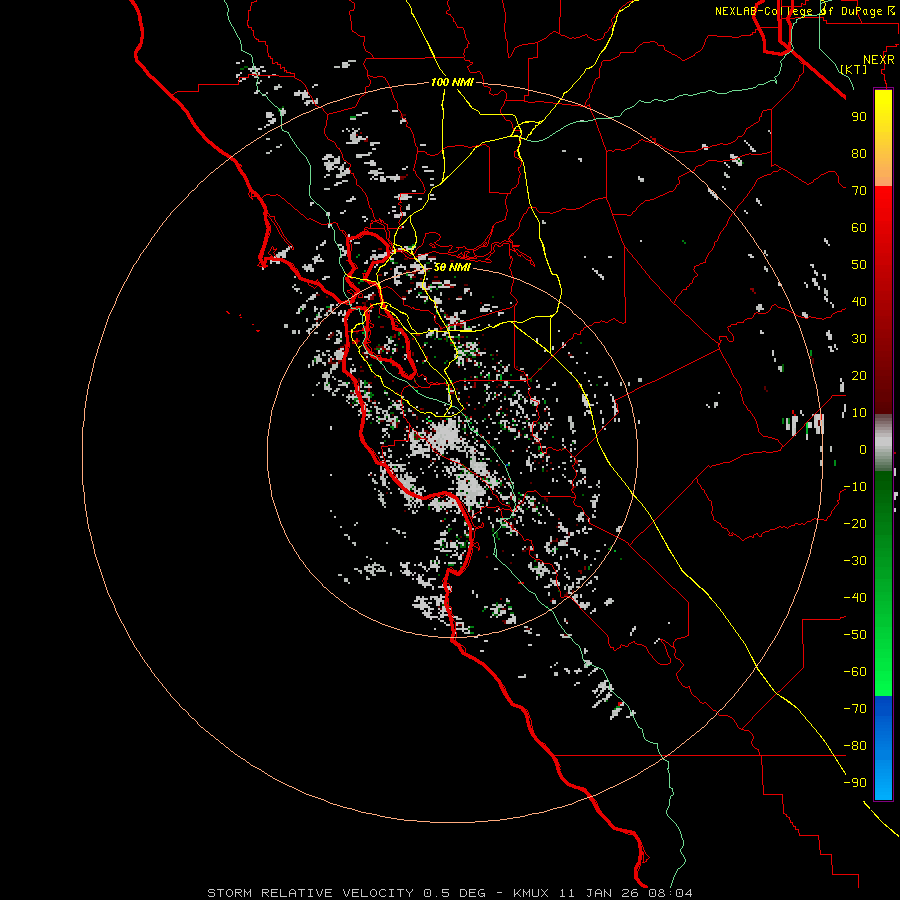Pick the blue segment at the color bar bottom
This screenshot has height=900, width=900.
point(883,748)
